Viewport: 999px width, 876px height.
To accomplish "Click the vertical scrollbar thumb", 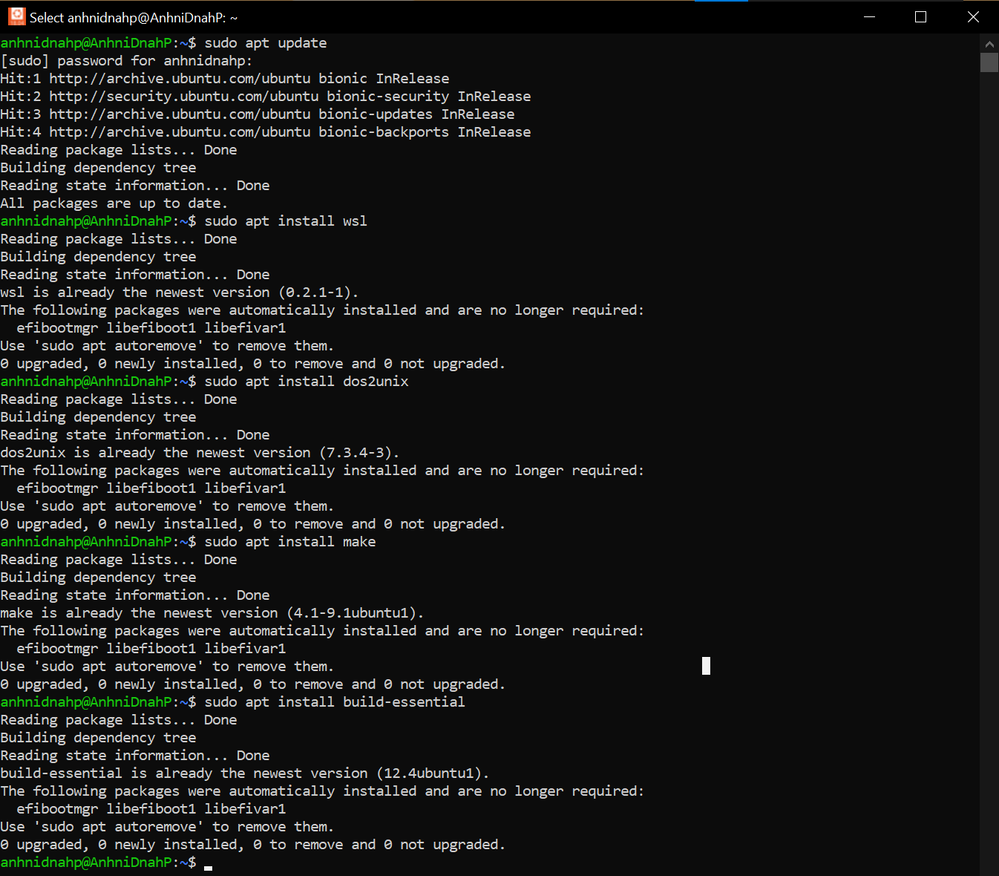I will [x=989, y=62].
